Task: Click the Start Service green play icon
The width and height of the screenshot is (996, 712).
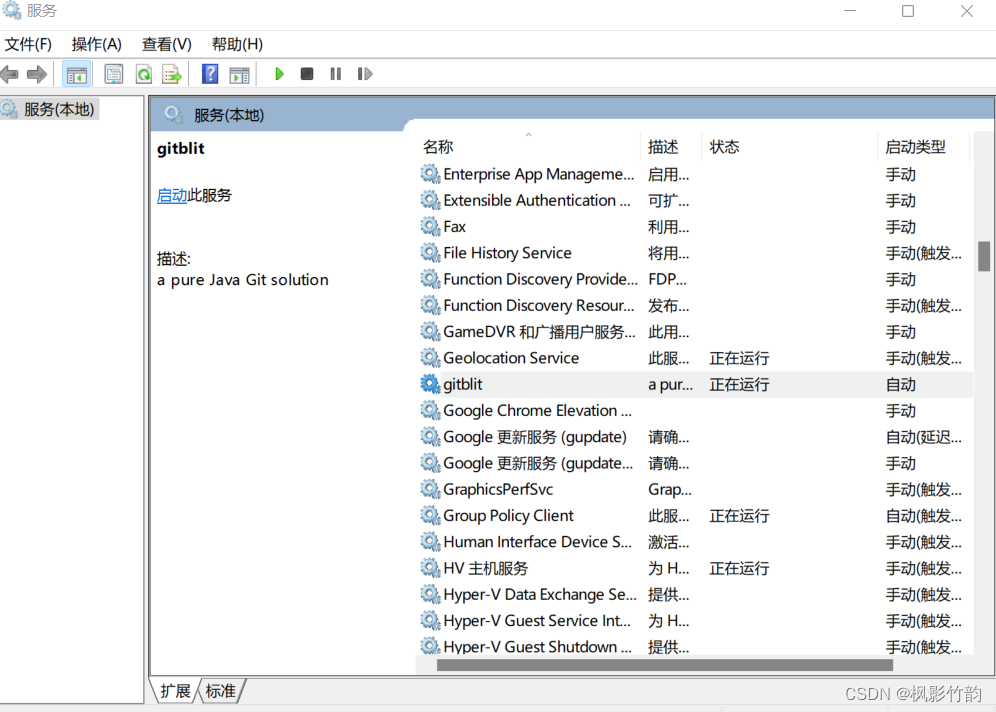Action: click(279, 73)
